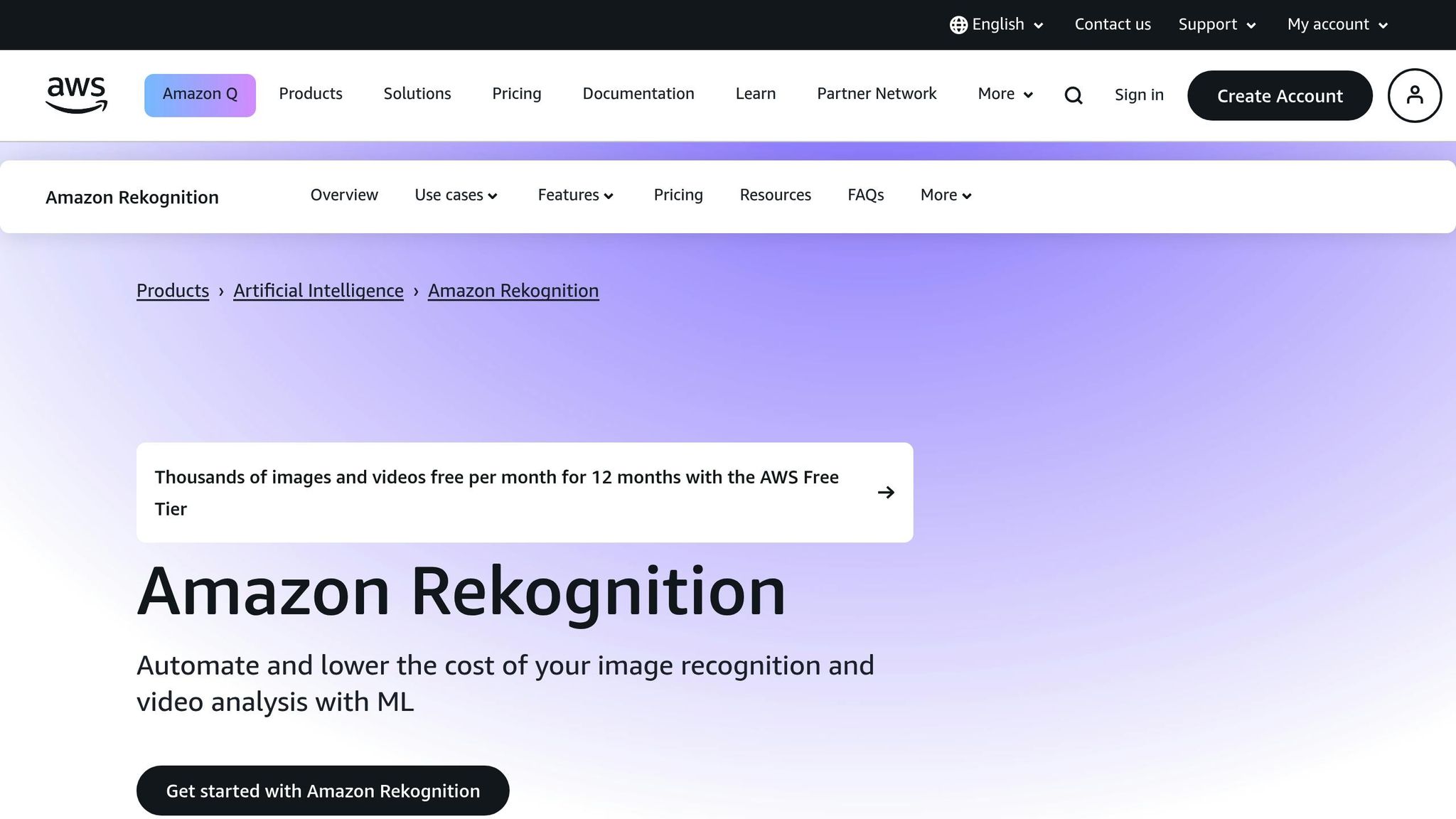The width and height of the screenshot is (1456, 819).
Task: Click Sign in
Action: click(1139, 95)
